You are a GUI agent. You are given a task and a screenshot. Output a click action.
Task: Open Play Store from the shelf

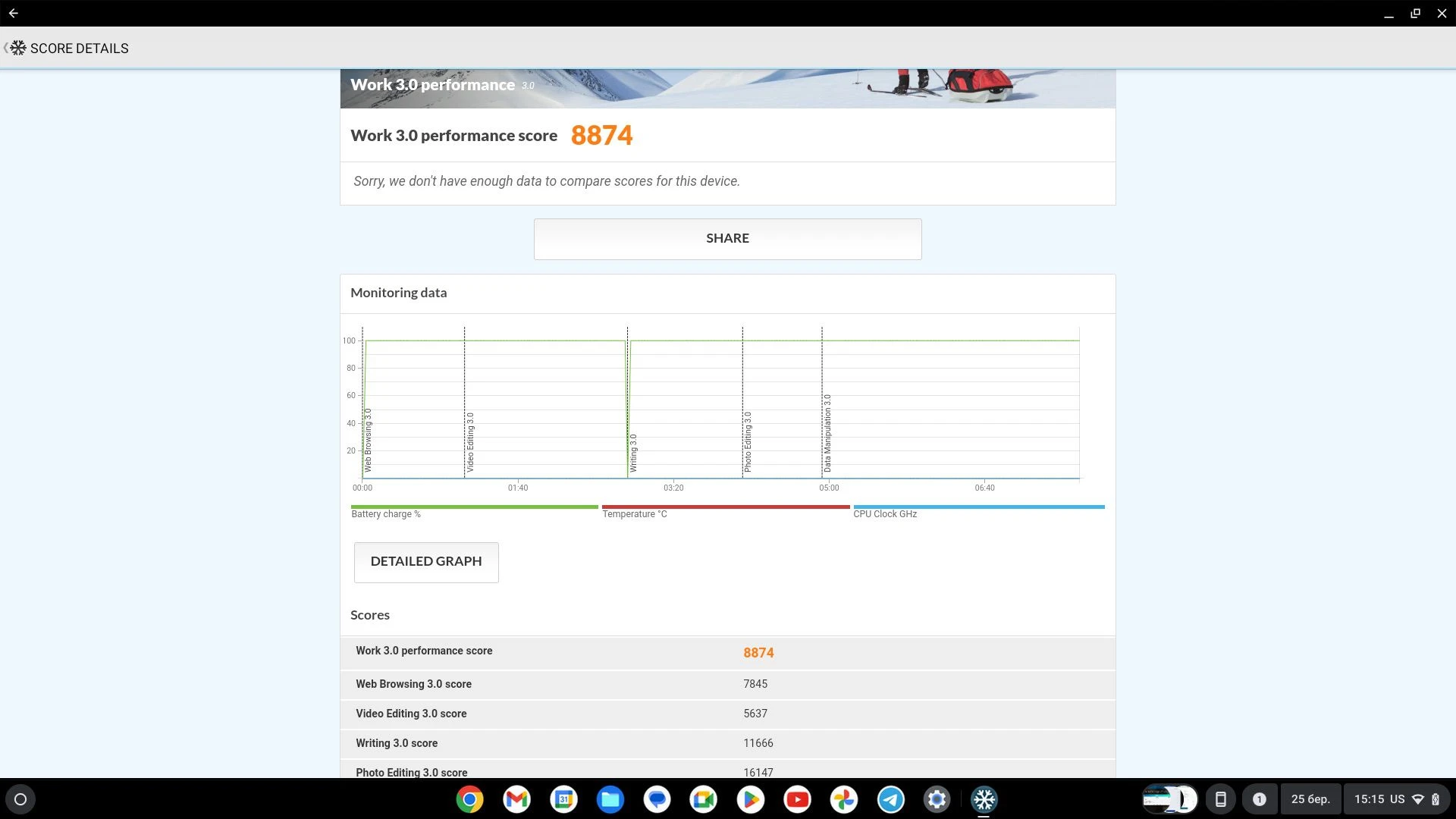point(750,799)
